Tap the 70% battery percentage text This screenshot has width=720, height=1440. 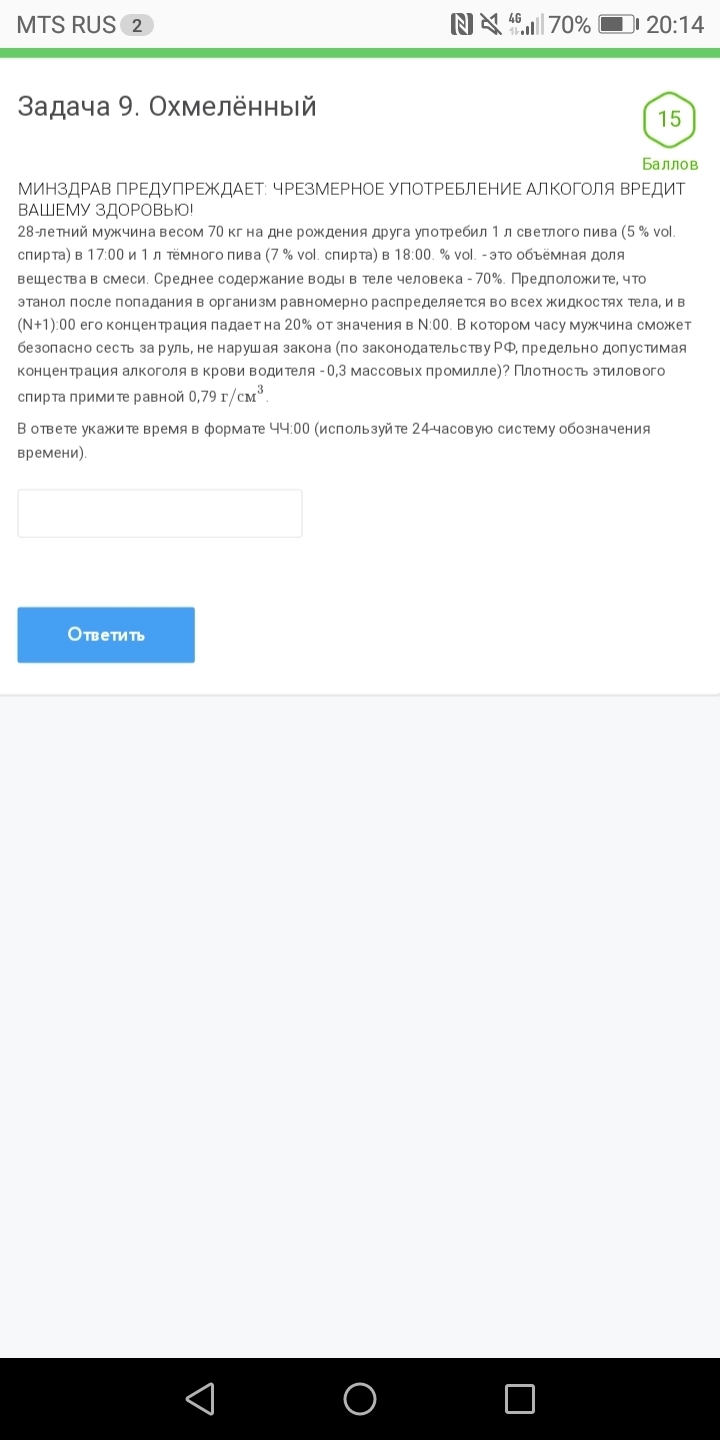pyautogui.click(x=569, y=25)
